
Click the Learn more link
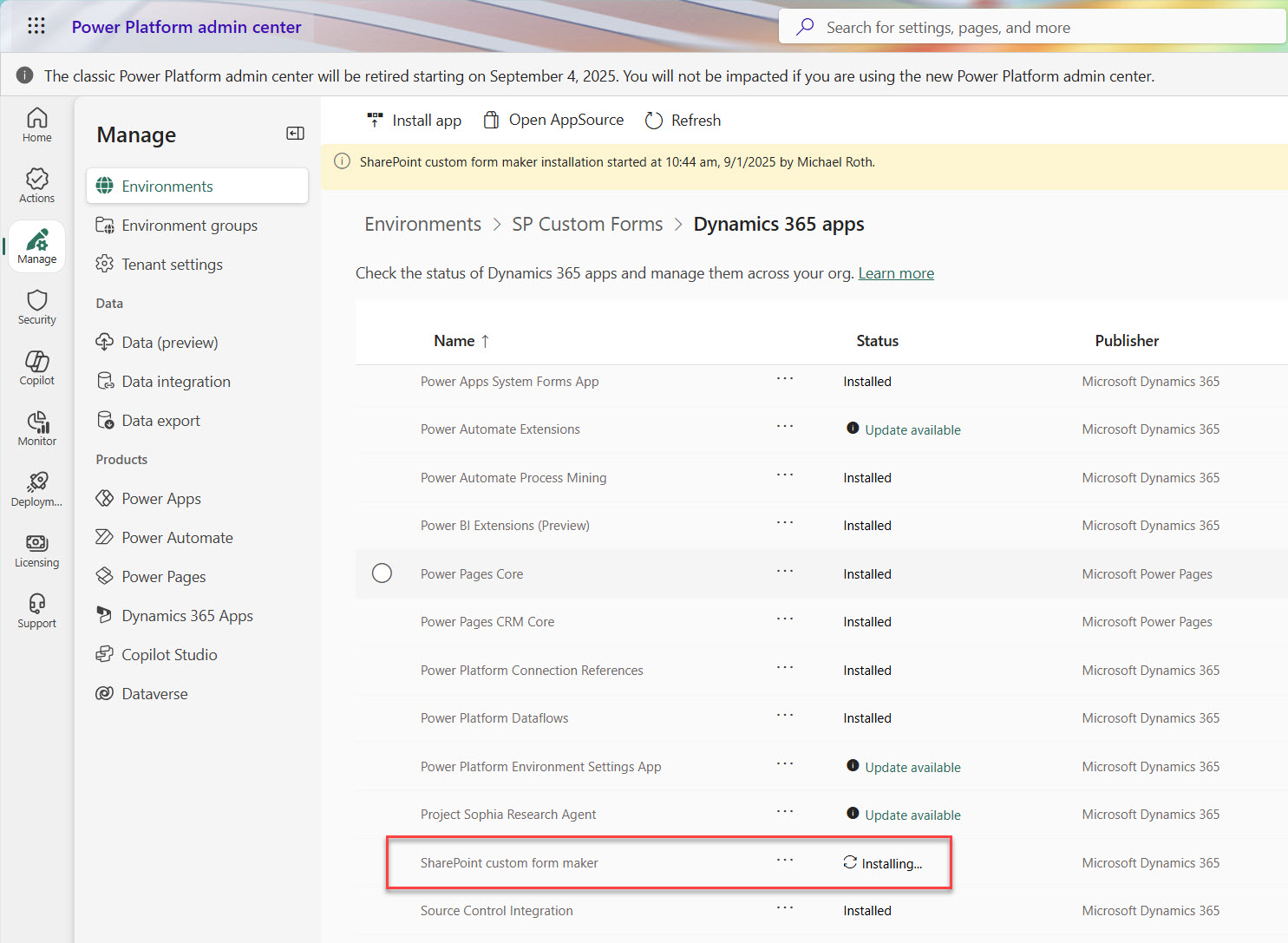click(896, 272)
